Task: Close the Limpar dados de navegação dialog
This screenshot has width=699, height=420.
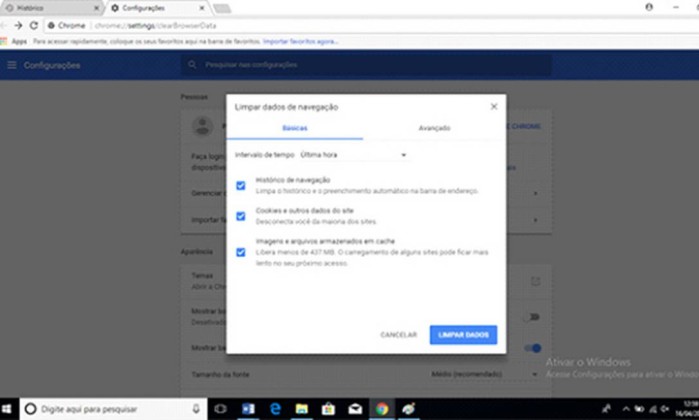Action: (493, 106)
